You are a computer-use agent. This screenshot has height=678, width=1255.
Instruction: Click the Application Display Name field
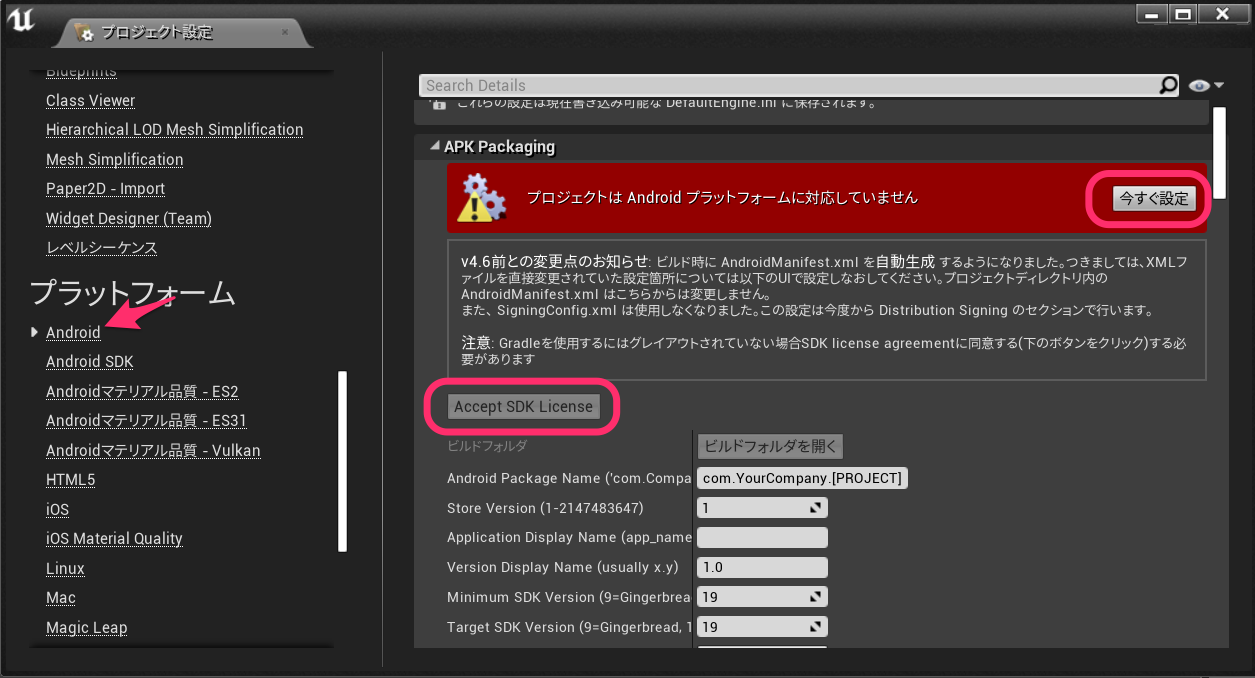point(762,538)
